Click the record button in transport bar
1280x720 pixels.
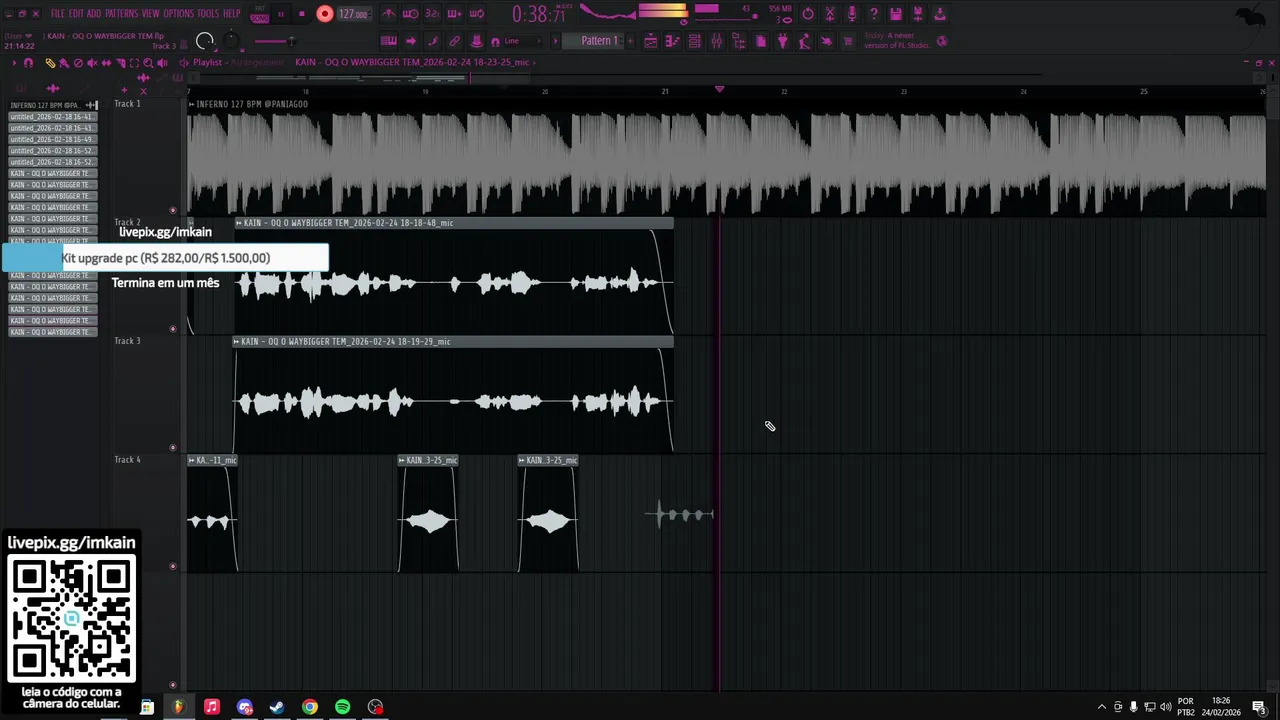325,14
